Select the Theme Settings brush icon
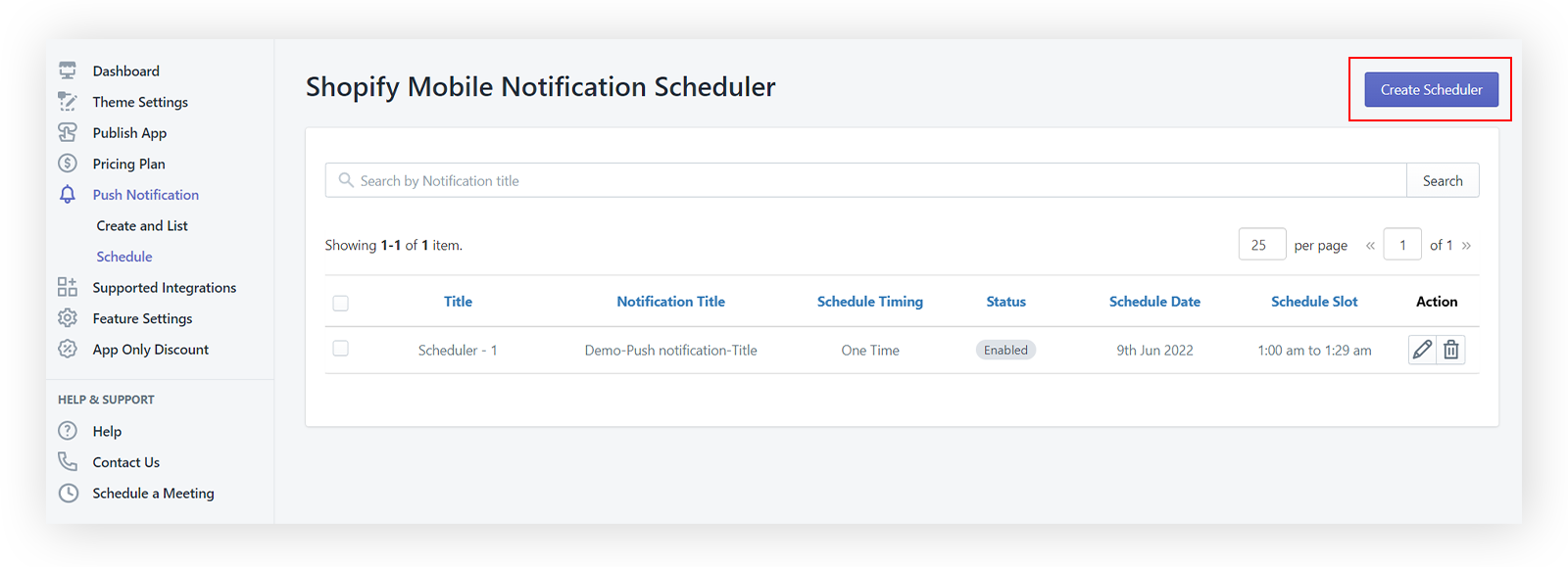 click(x=67, y=101)
